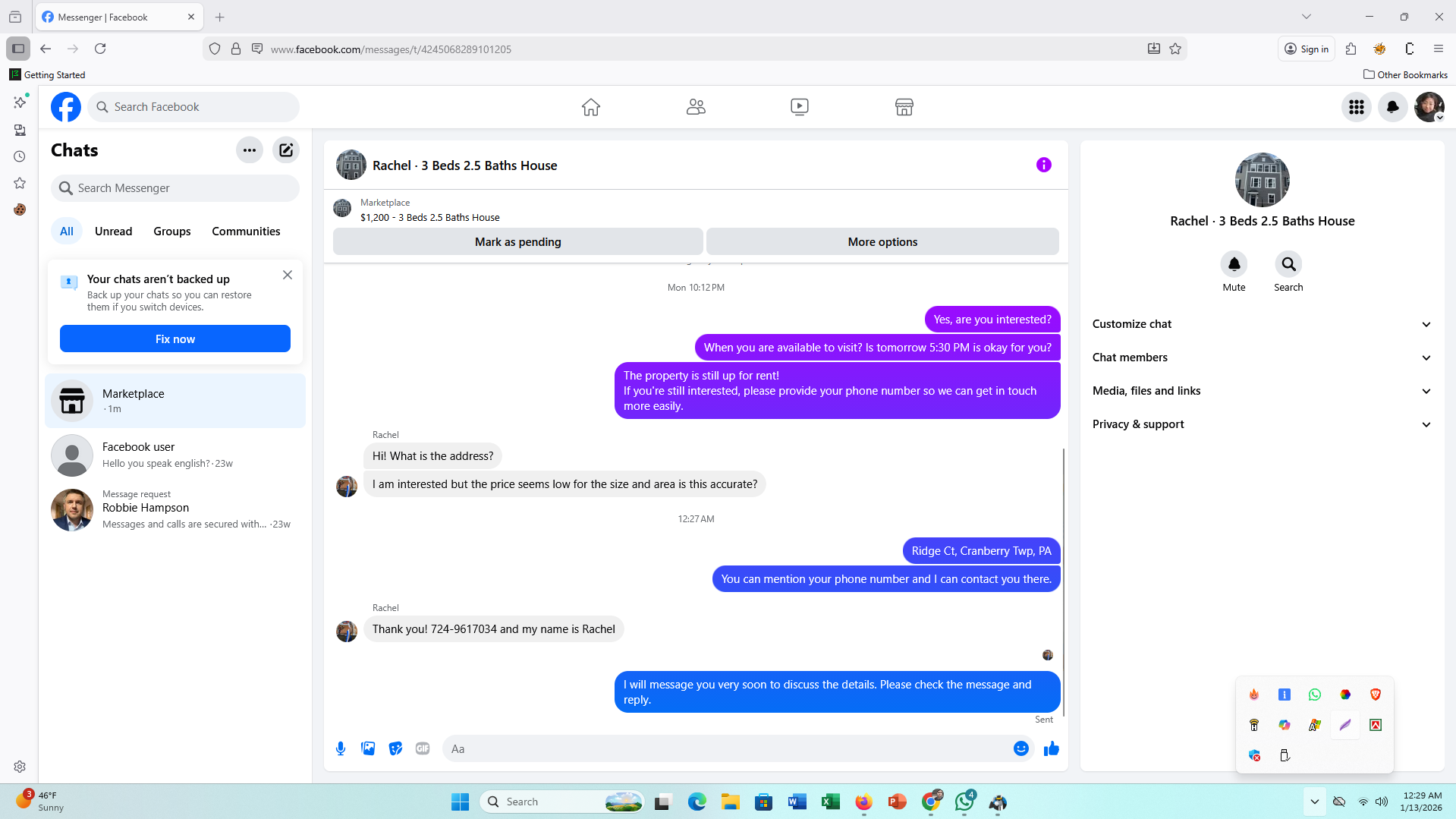This screenshot has height=819, width=1456.
Task: Open the browser application menu
Action: 1439,49
